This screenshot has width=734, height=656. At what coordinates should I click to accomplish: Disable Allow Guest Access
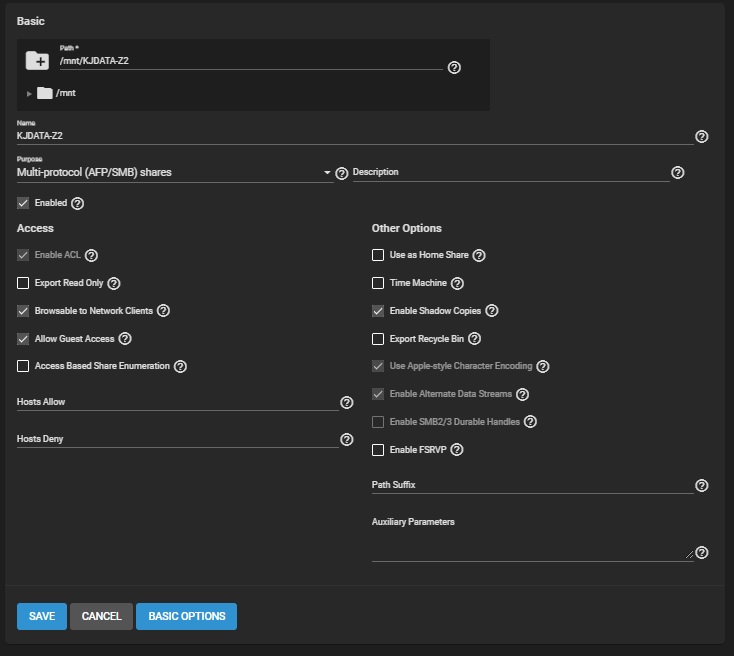tap(23, 339)
